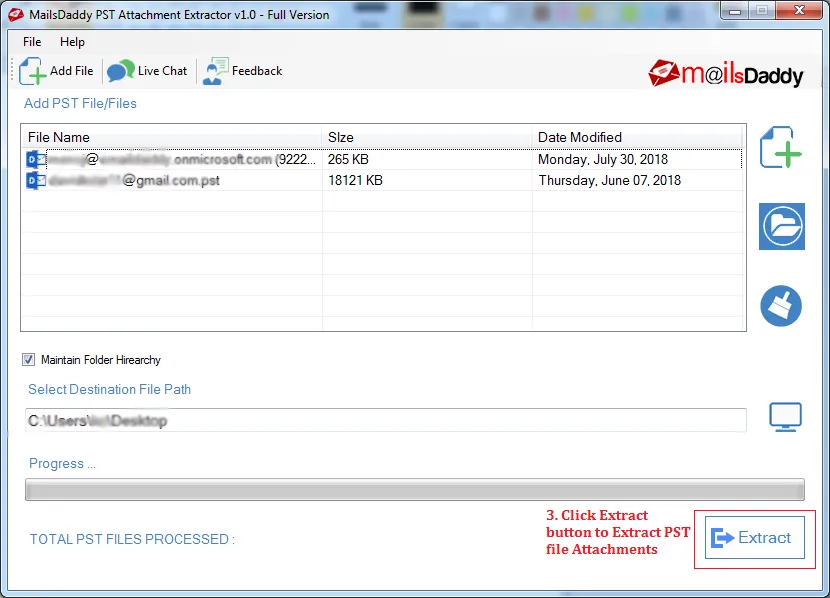Click the monitor icon to browse destination
Screen dimensions: 830x598
pos(786,416)
